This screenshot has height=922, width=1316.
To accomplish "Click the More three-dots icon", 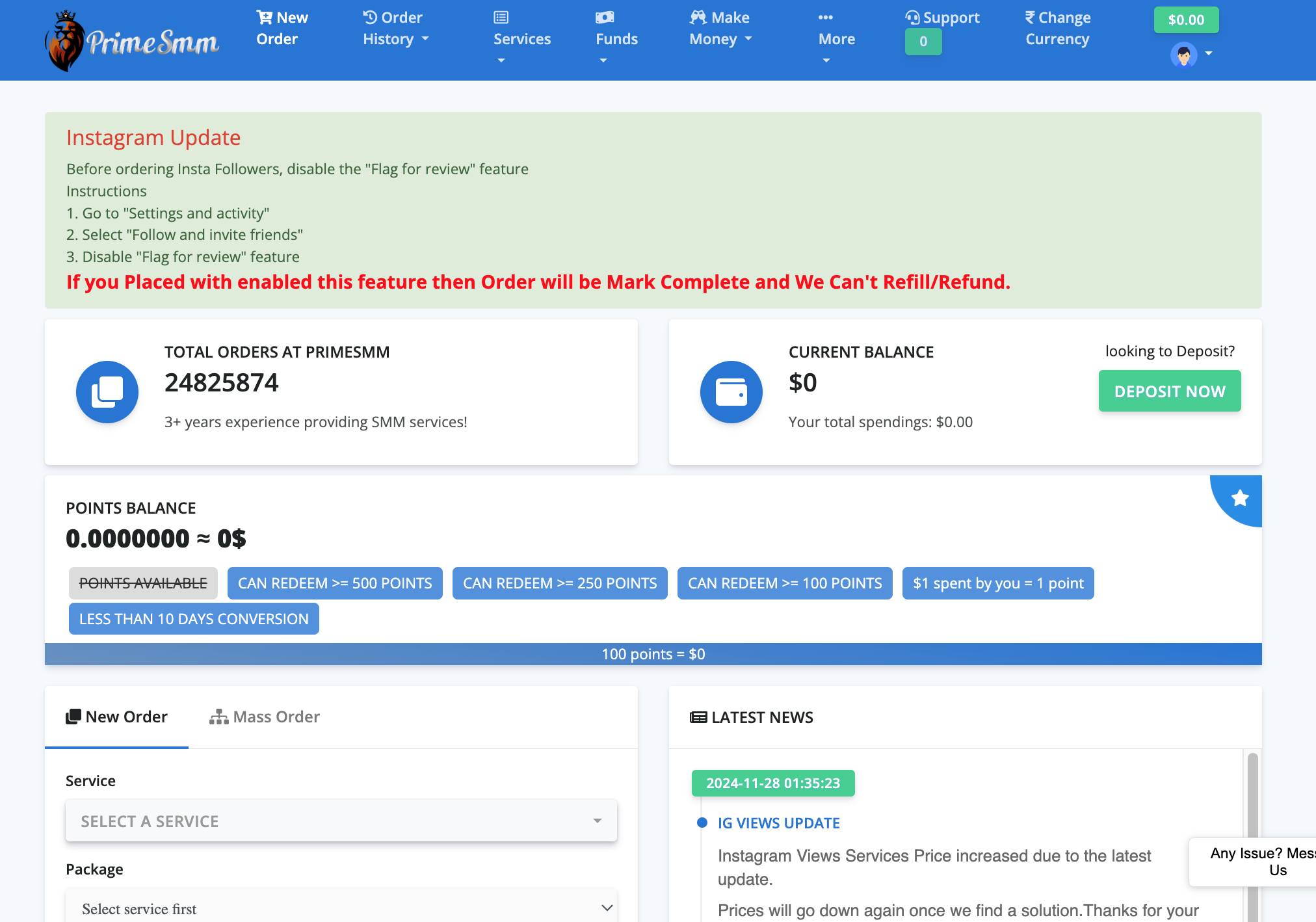I will pos(826,18).
